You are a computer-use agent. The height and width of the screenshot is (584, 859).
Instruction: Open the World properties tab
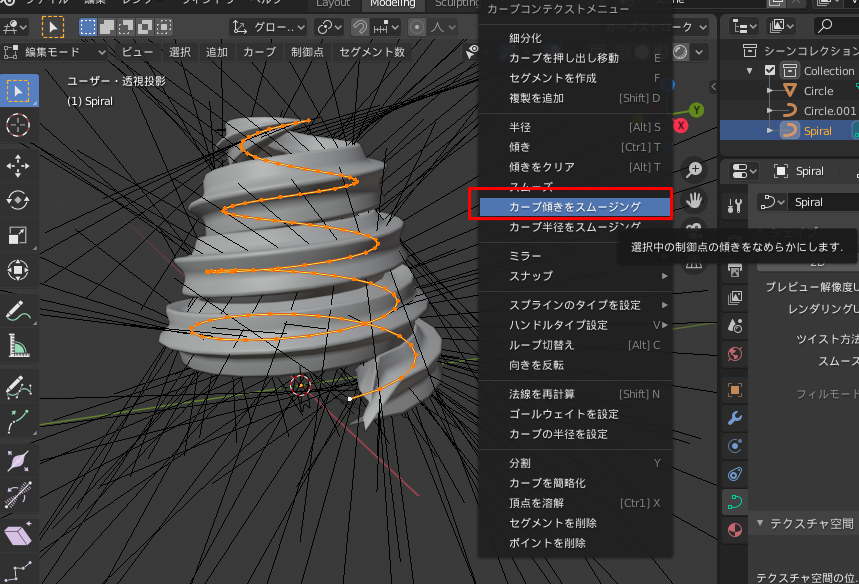[735, 354]
